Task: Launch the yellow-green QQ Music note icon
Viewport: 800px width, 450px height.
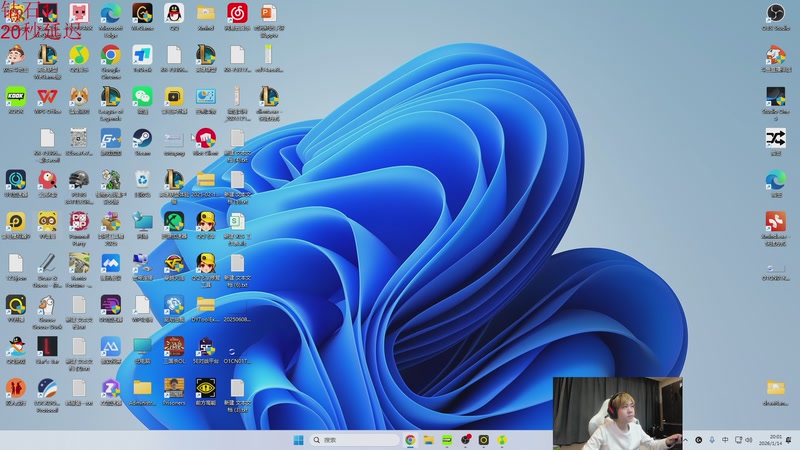Action: tap(79, 56)
